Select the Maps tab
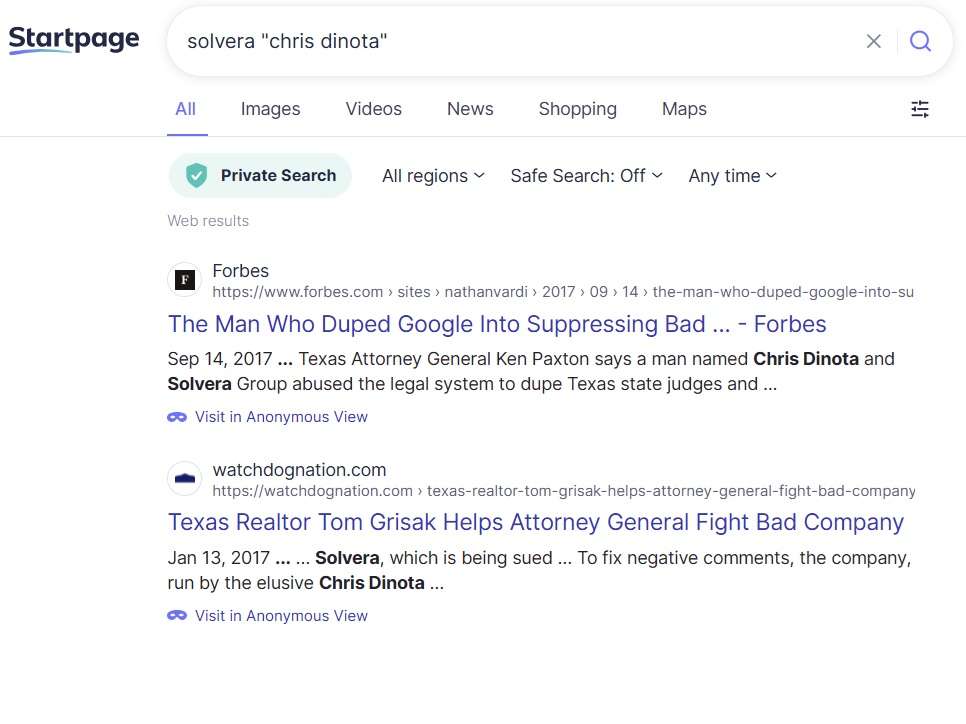 coord(684,109)
